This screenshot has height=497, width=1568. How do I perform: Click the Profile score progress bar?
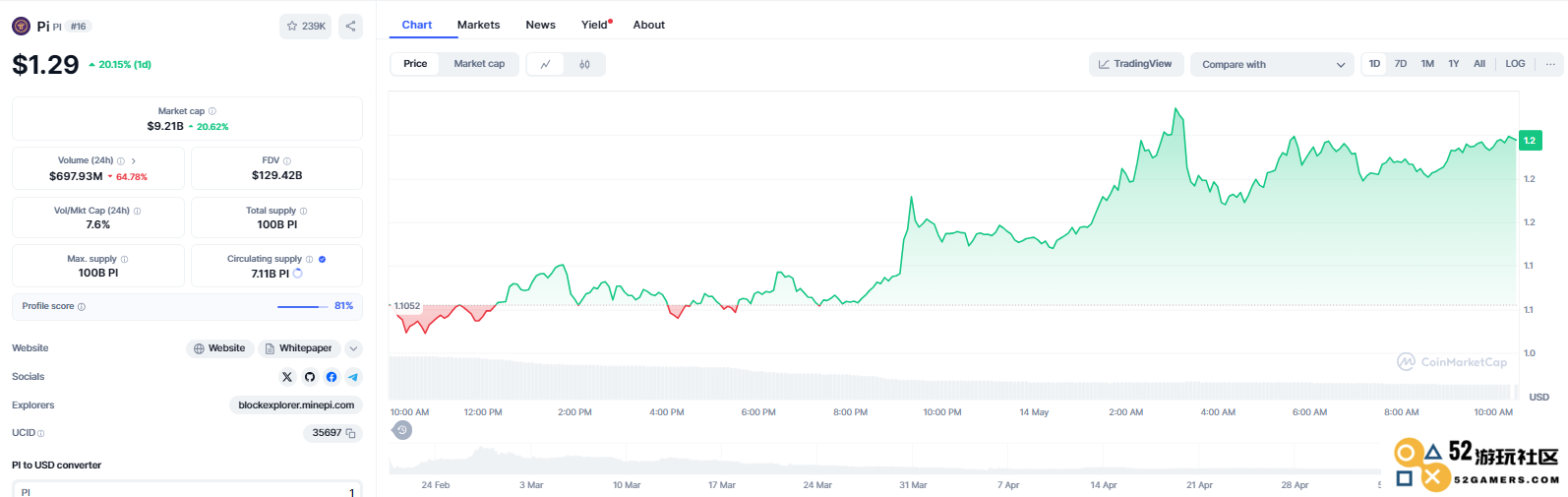click(x=303, y=307)
